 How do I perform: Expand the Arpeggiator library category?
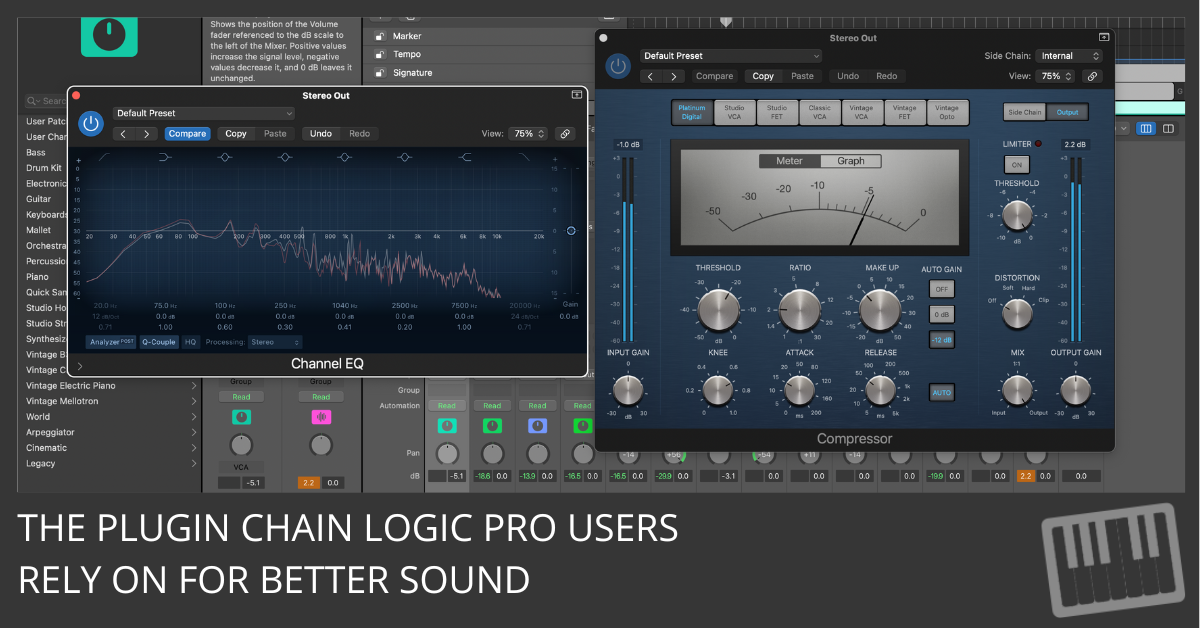pos(193,432)
